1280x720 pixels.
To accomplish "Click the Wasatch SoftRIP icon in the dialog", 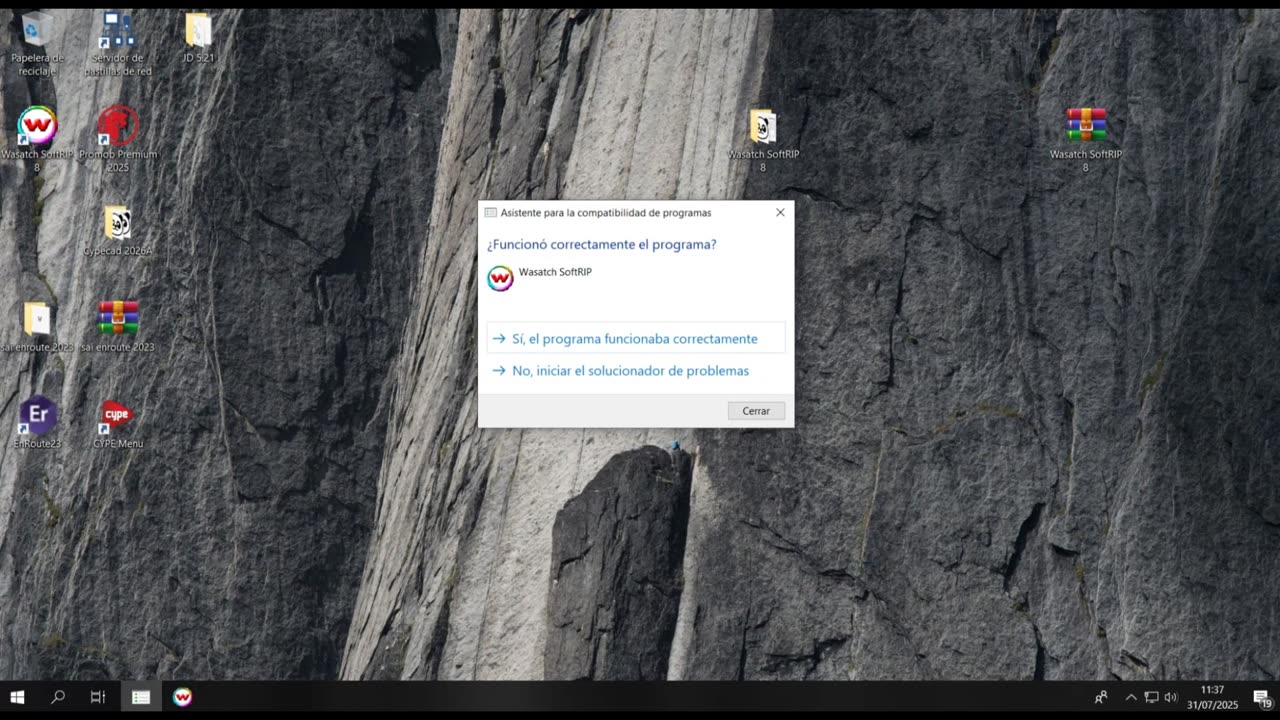I will 500,278.
